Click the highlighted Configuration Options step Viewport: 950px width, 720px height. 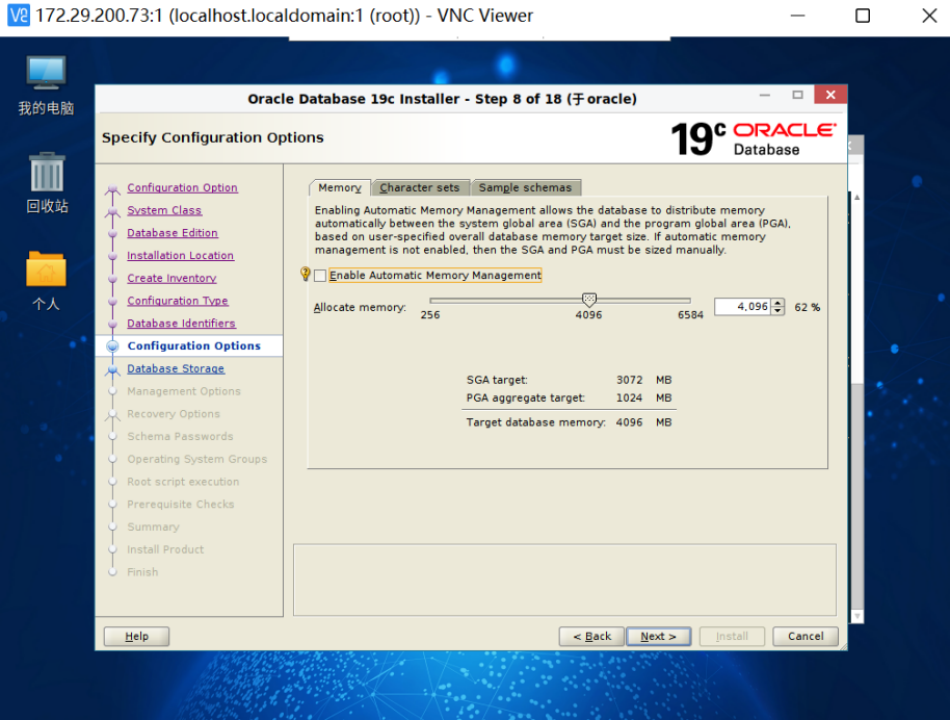click(197, 345)
